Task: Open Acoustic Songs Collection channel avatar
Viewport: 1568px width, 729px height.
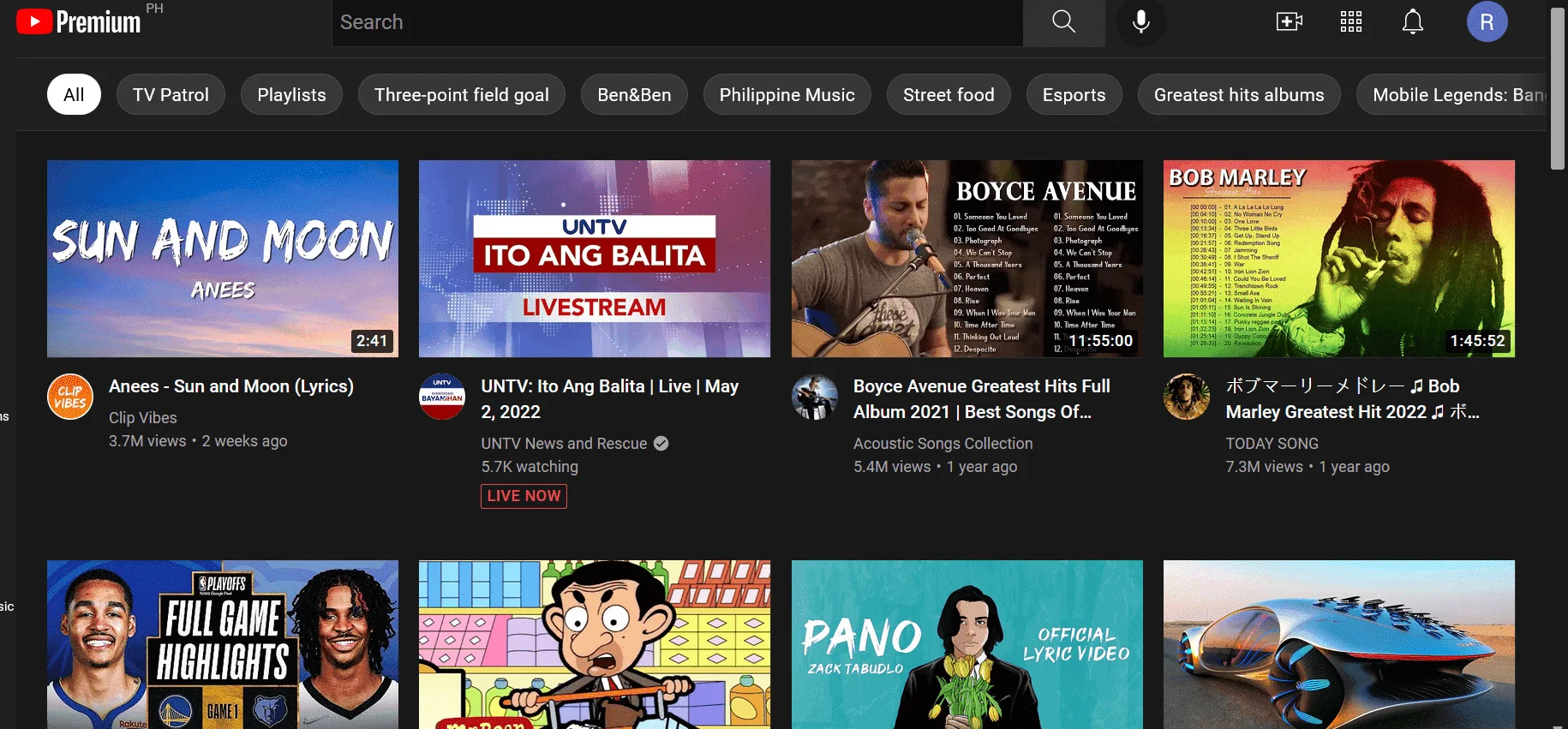Action: [x=815, y=397]
